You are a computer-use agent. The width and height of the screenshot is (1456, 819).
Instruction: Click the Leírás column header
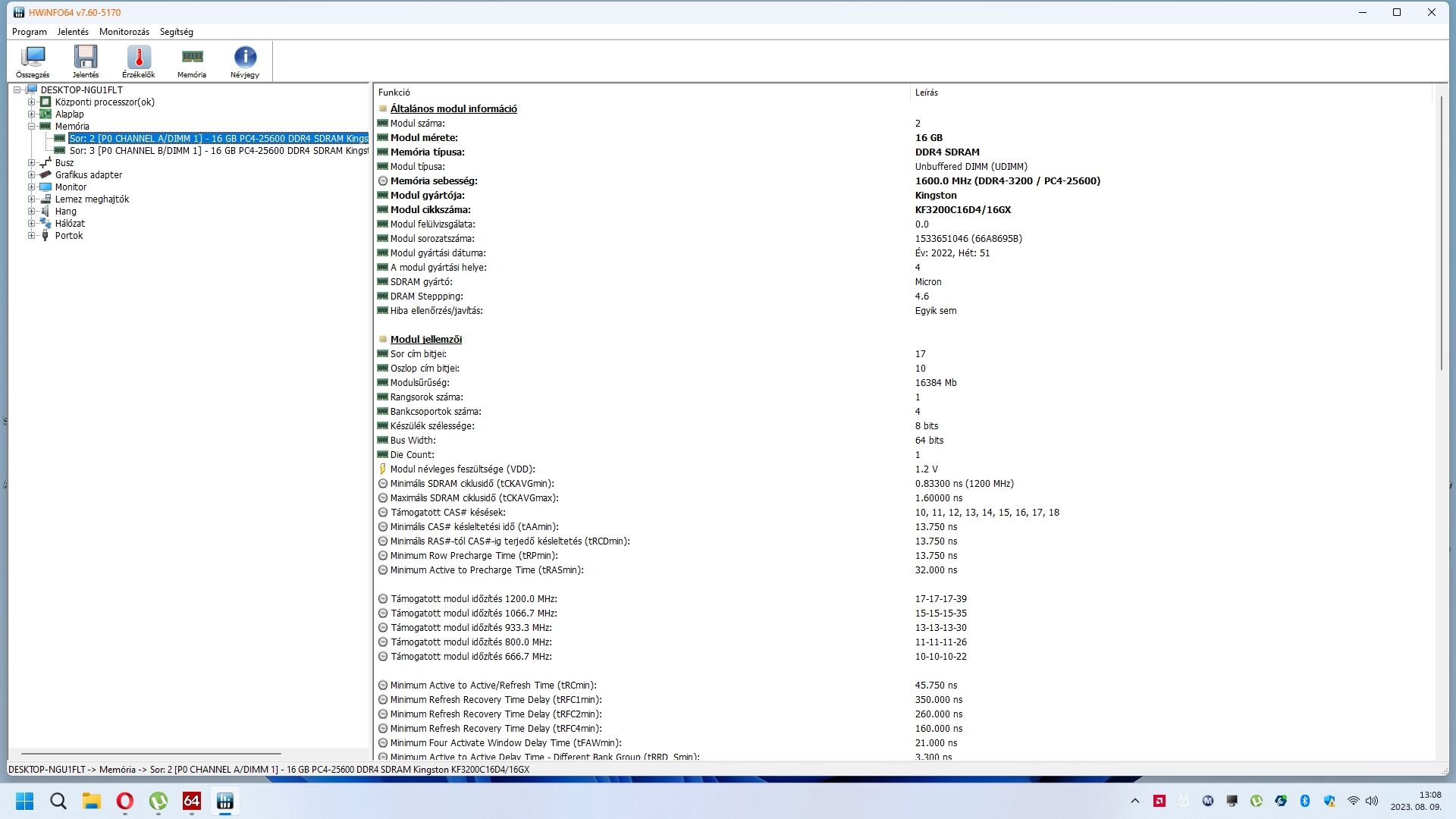pos(1171,93)
